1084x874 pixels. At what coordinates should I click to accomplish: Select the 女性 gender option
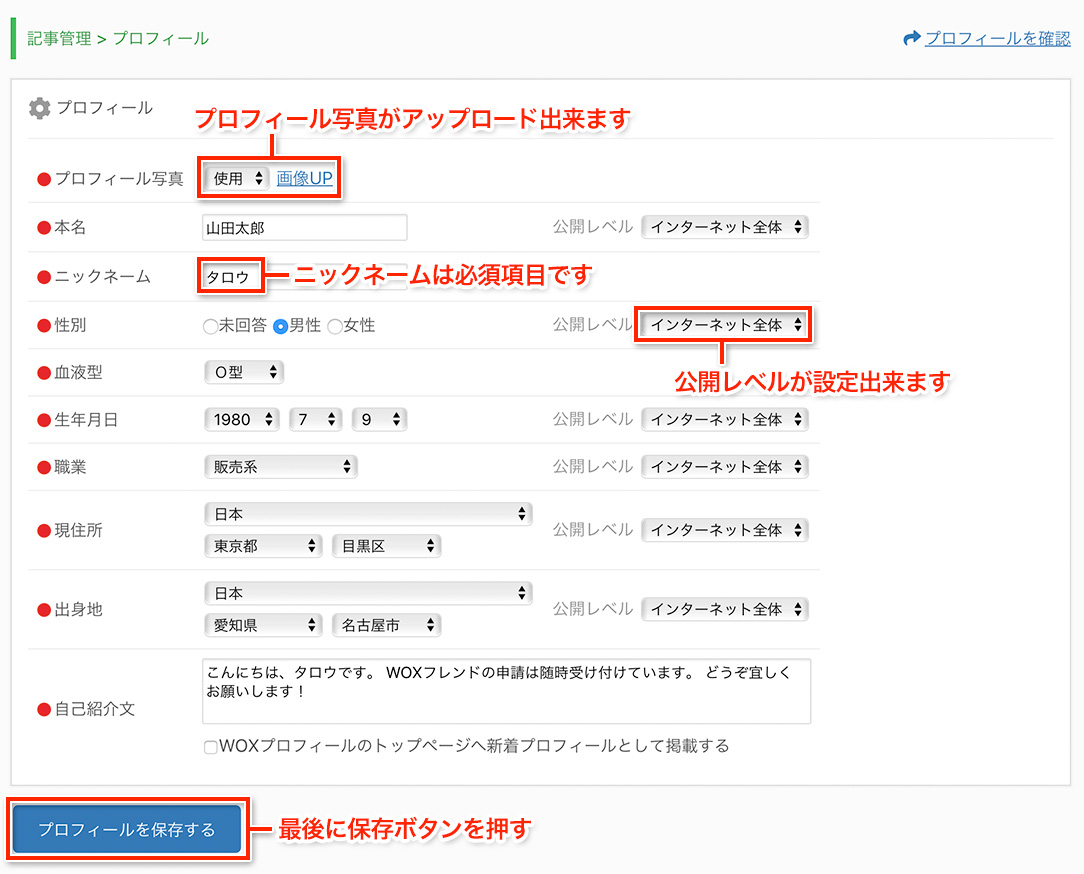(x=336, y=324)
